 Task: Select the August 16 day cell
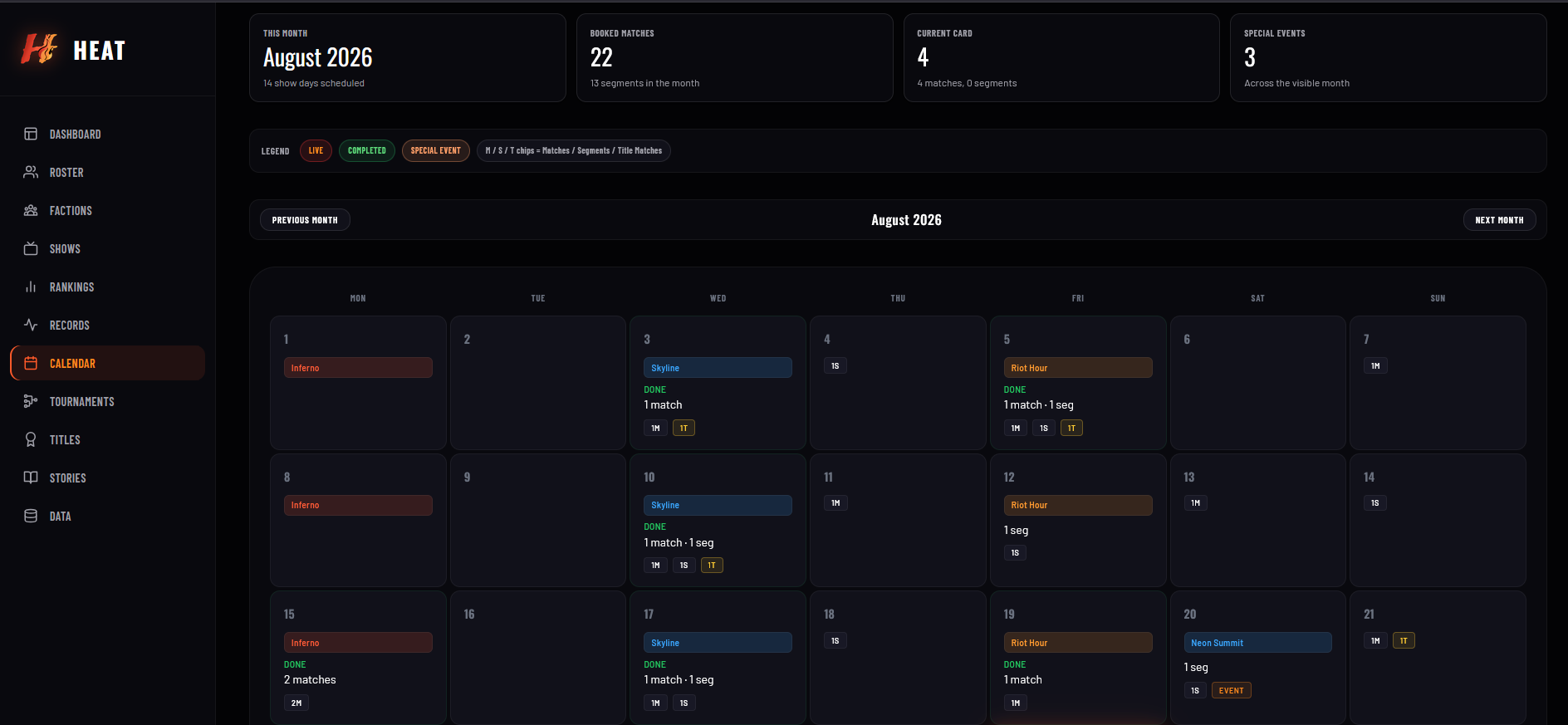coord(537,657)
